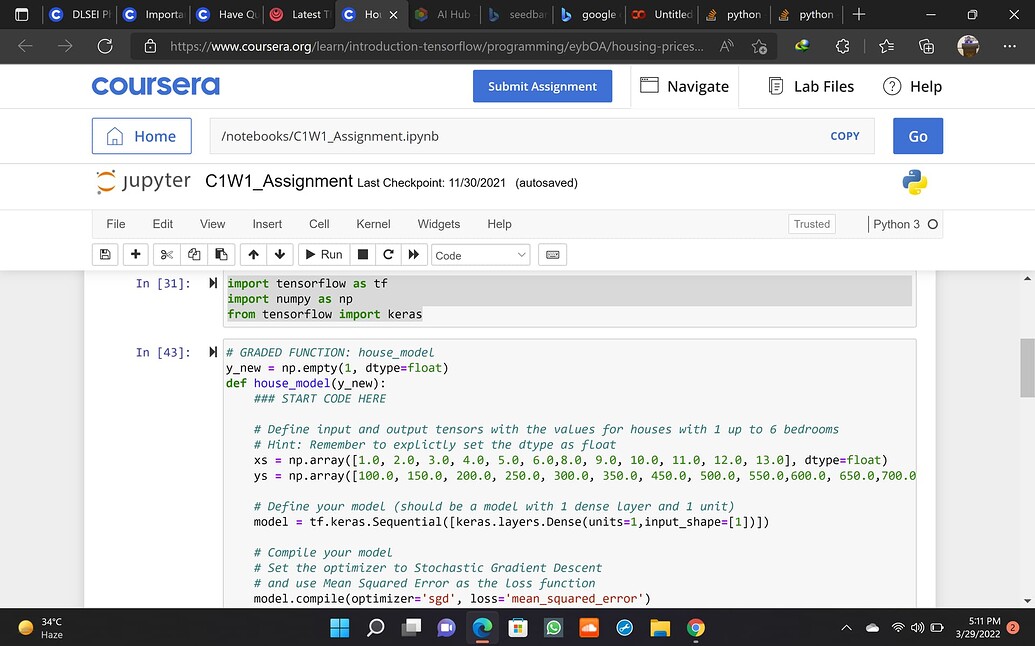Open the cell type Code dropdown
This screenshot has height=646, width=1035.
click(x=480, y=255)
